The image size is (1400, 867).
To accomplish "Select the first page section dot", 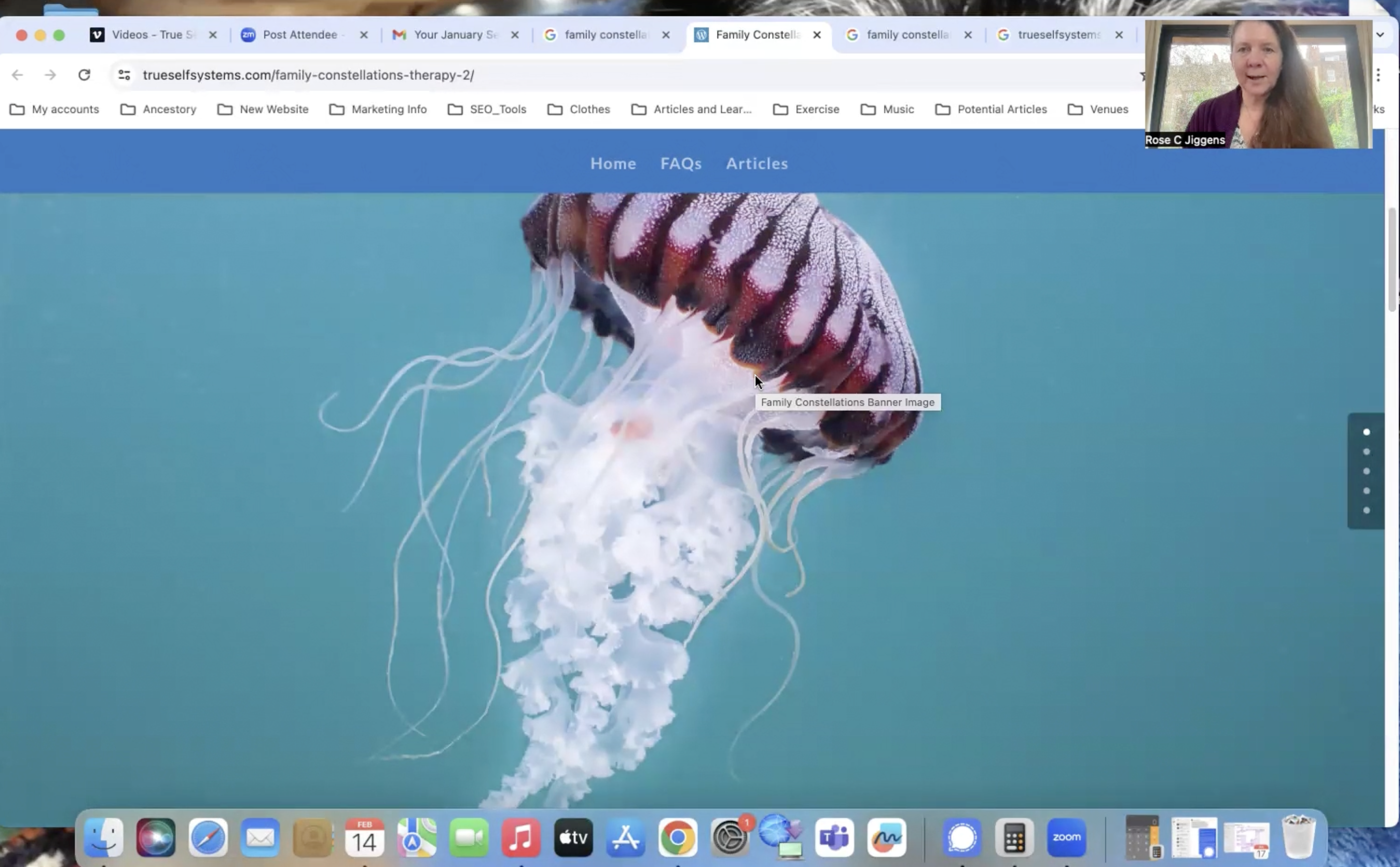I will [1366, 432].
